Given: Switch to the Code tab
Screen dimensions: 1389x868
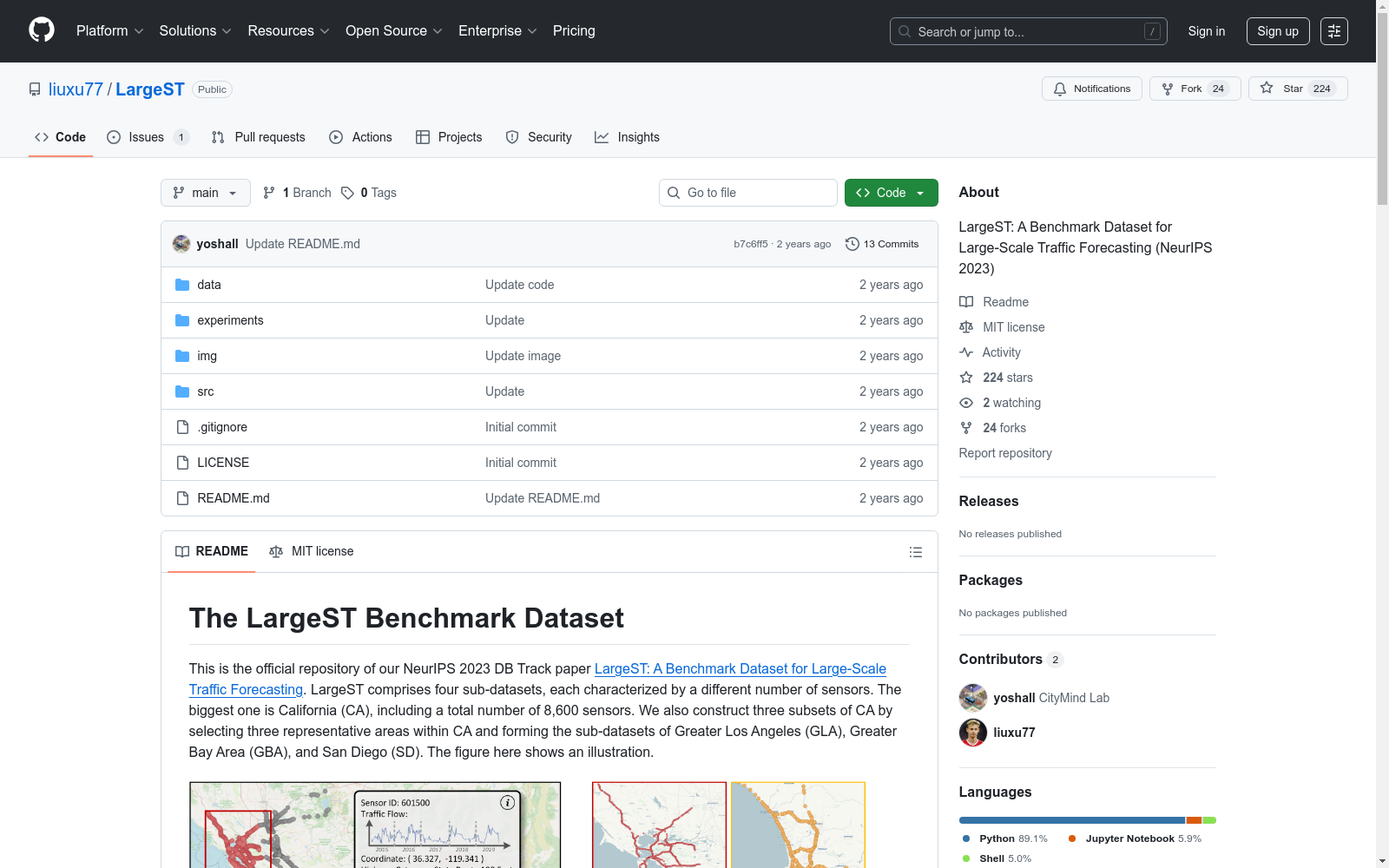Looking at the screenshot, I should click(61, 137).
